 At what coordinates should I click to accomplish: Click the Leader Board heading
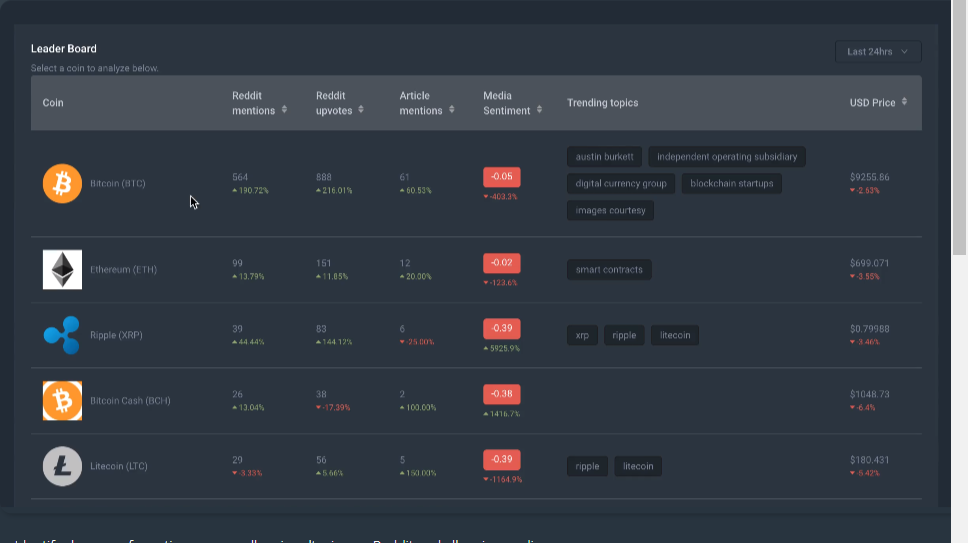coord(64,48)
